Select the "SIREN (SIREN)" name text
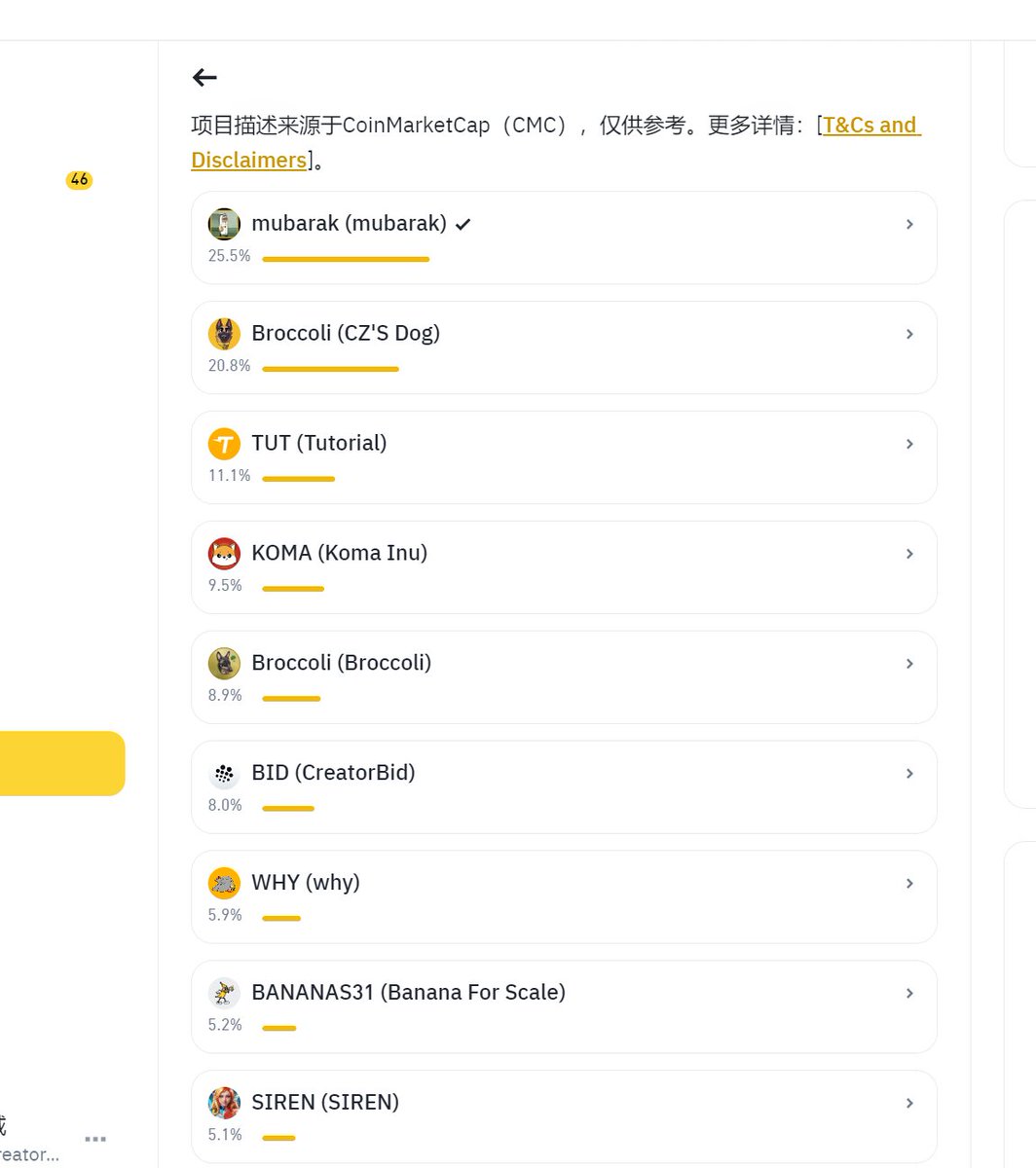The width and height of the screenshot is (1036, 1168). 325,1104
